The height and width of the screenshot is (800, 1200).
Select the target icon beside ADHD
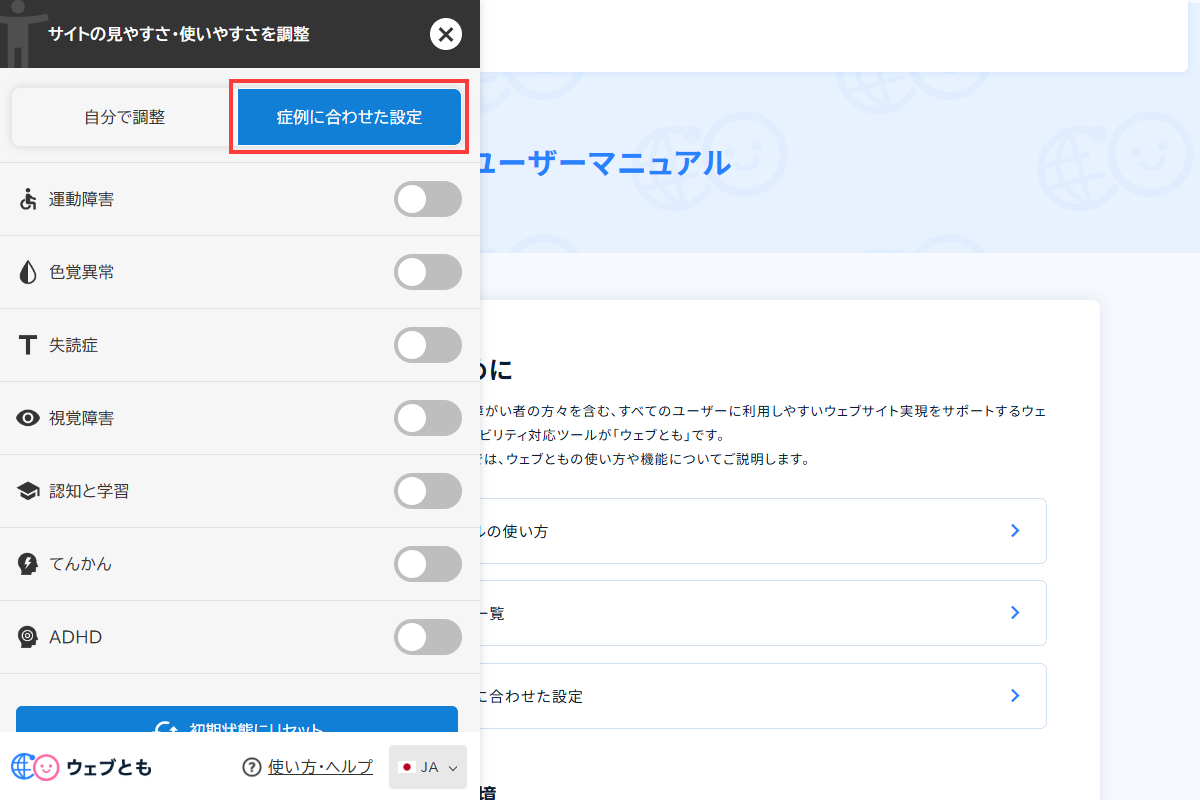[x=28, y=636]
